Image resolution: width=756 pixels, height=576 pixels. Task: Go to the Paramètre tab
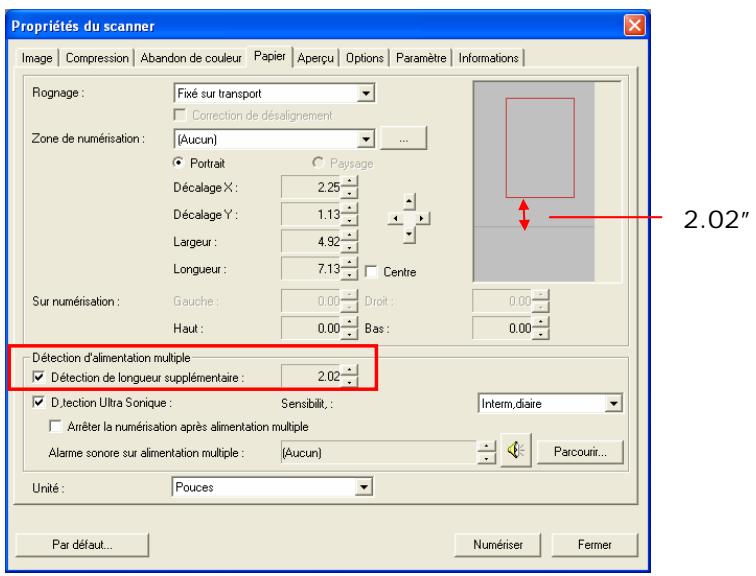[x=421, y=58]
